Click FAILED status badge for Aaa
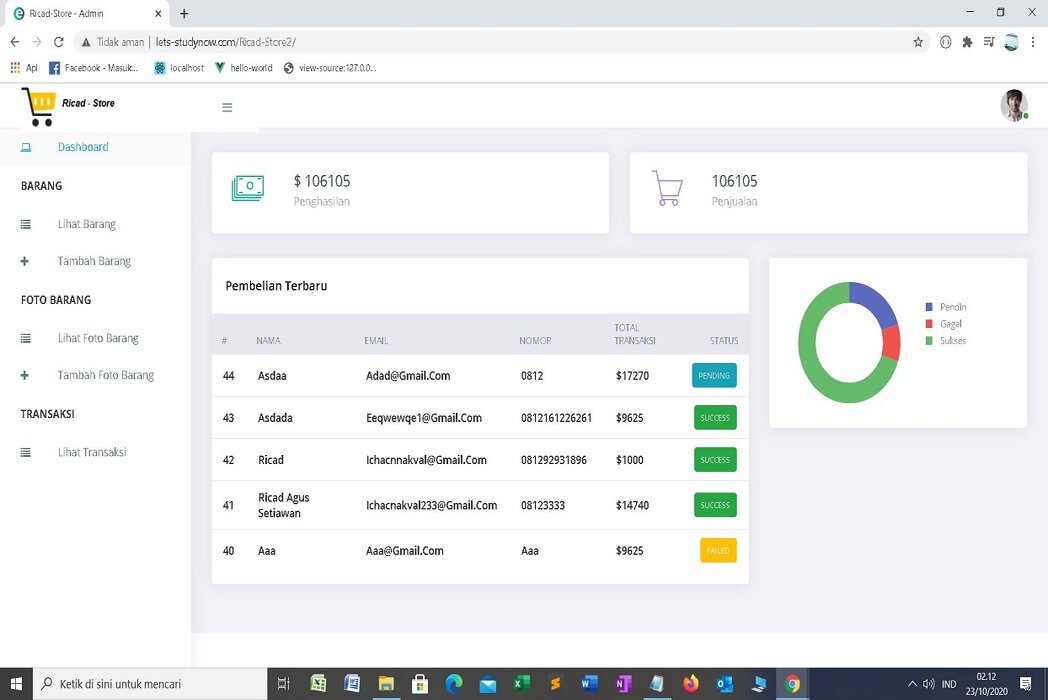 point(718,550)
